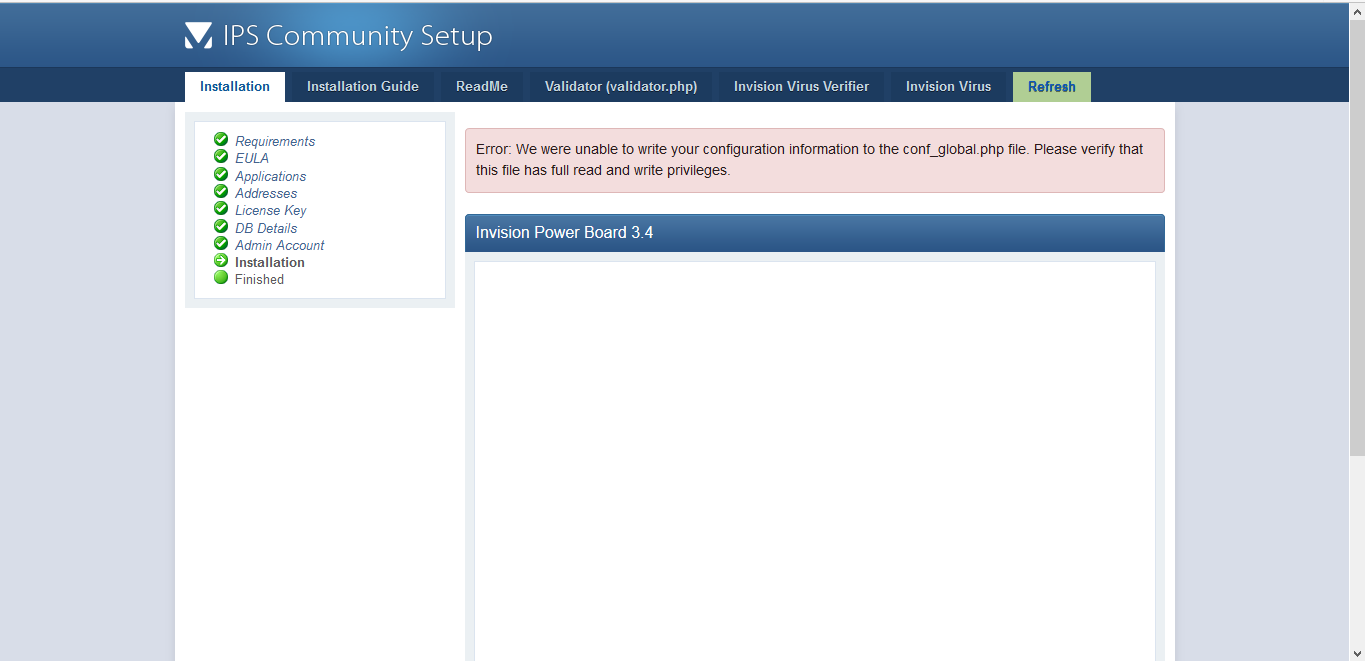Click the current Installation step label
The image size is (1365, 661).
(270, 262)
